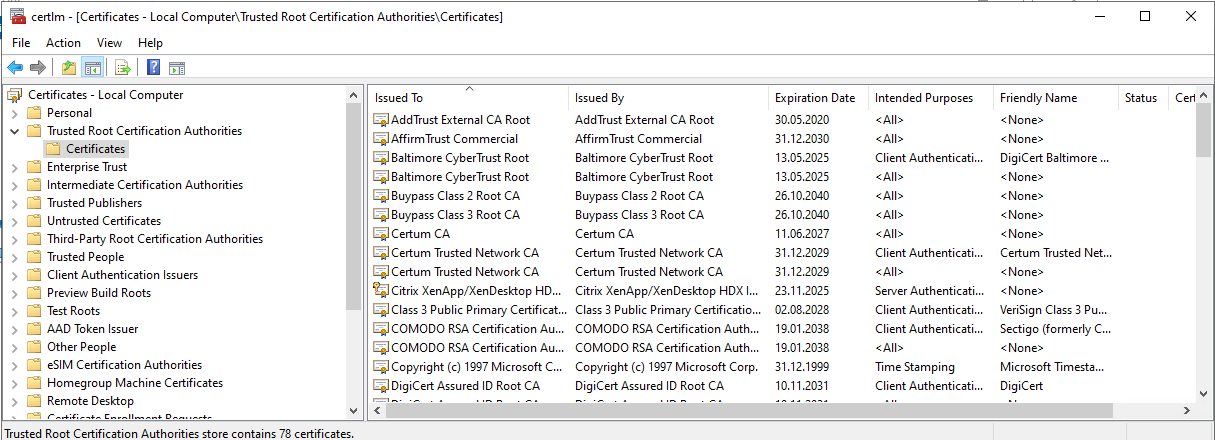Click expiration date 30.05.2020
The width and height of the screenshot is (1215, 440).
tap(802, 120)
